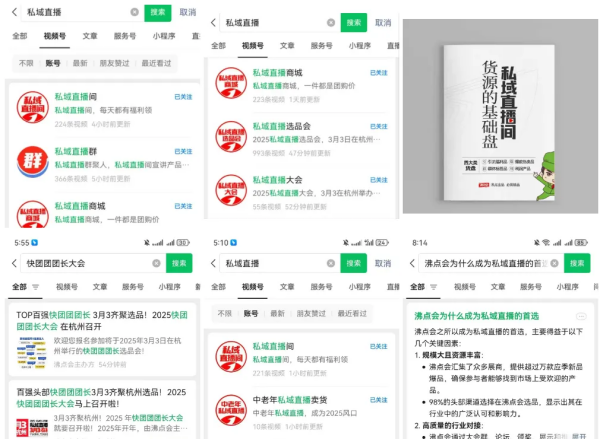
Task: Go back from the 沸点会 search page
Action: coord(411,263)
